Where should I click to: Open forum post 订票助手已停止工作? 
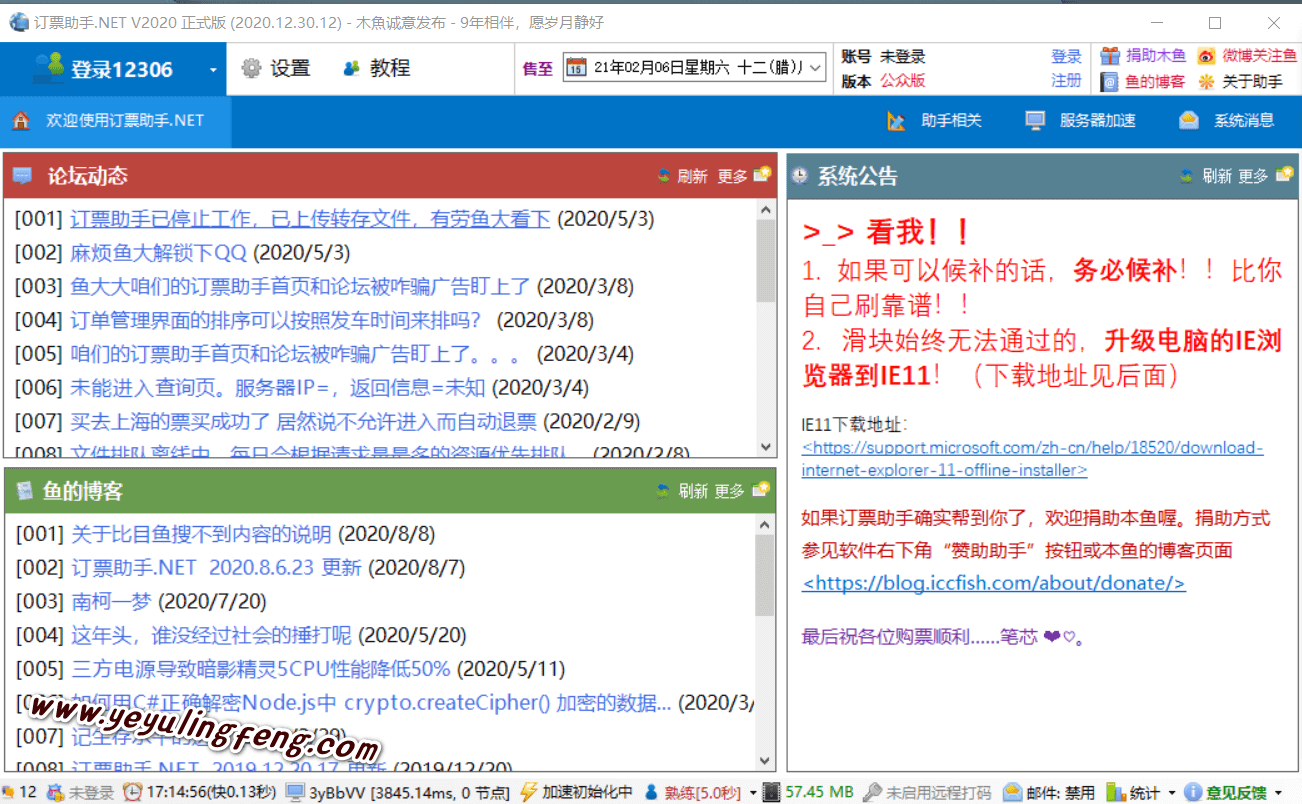310,219
